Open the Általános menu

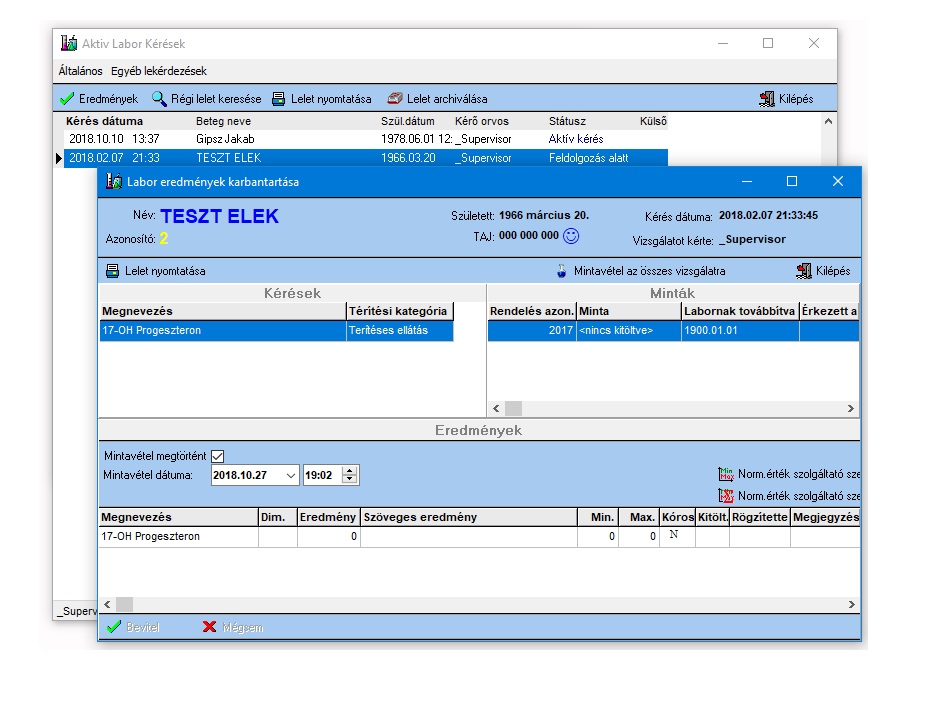(x=80, y=71)
